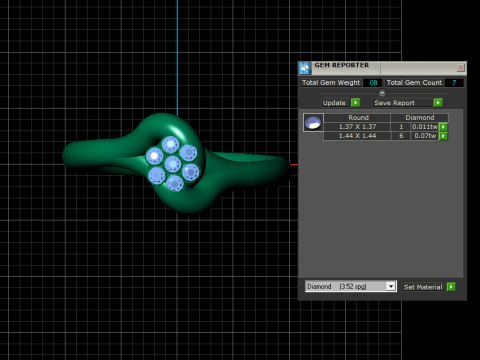480x360 pixels.
Task: Open the Diamond material dropdown arrow
Action: point(391,286)
